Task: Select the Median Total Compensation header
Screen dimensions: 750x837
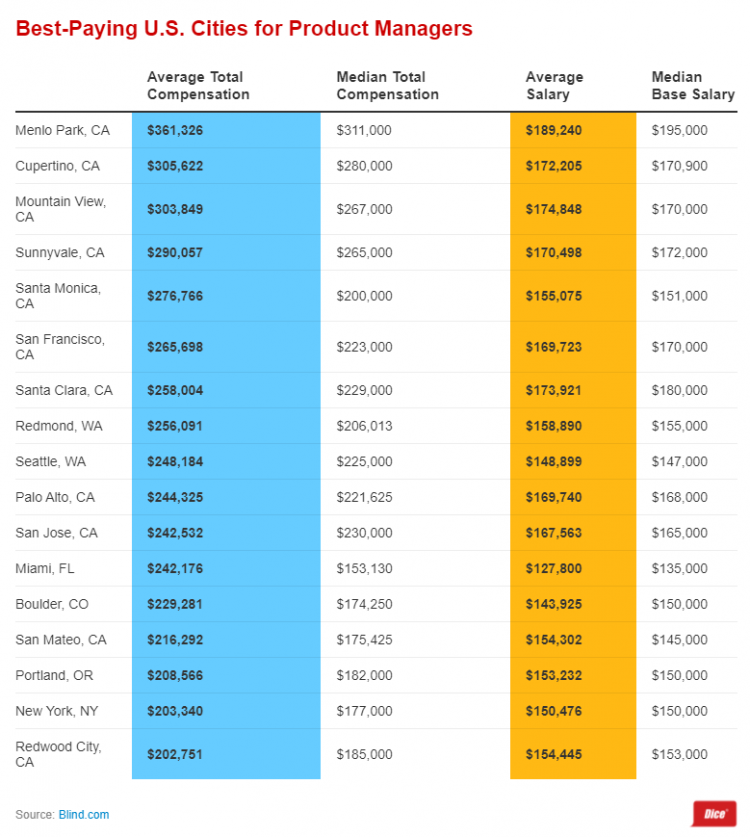Action: point(388,86)
